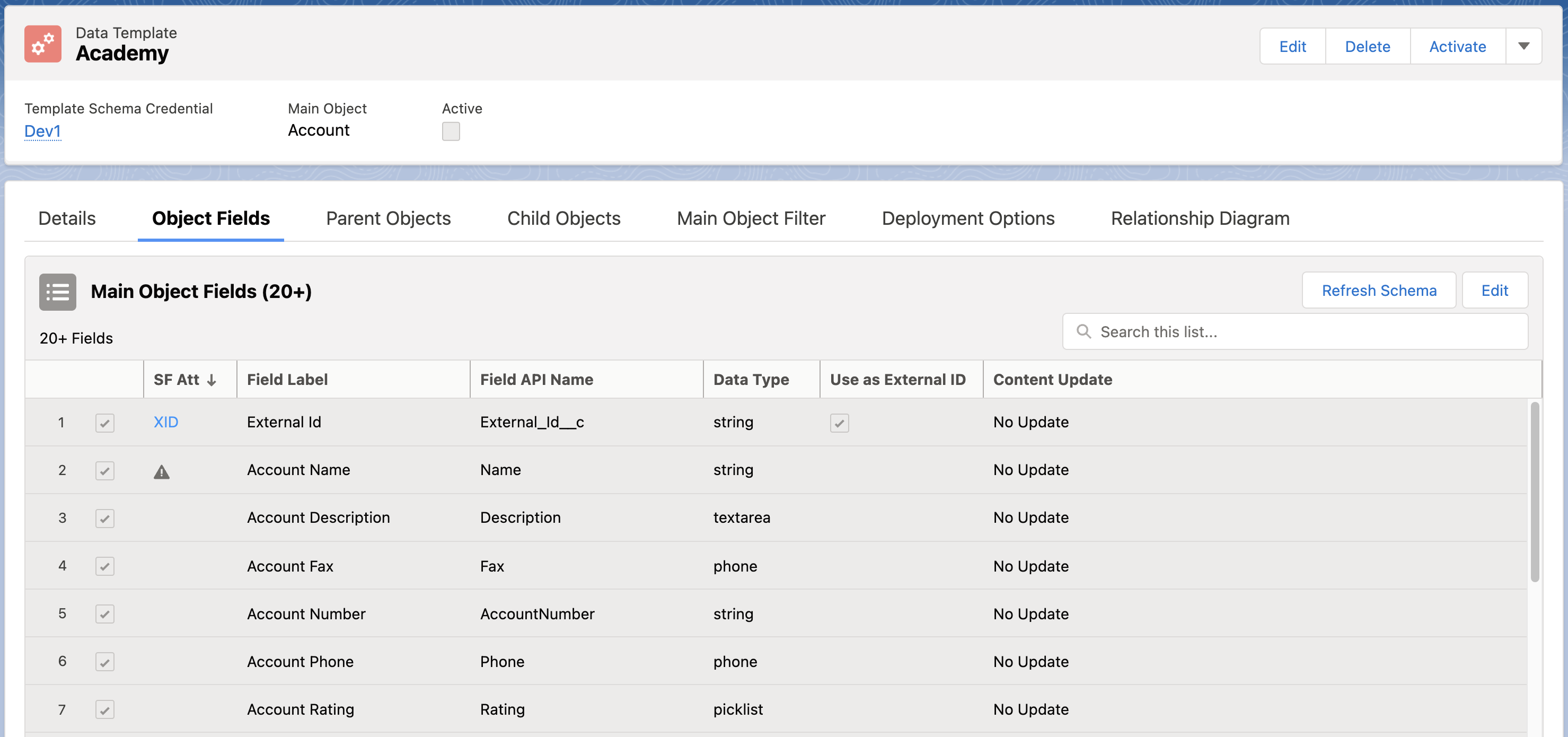Screen dimensions: 1568x737
Task: Toggle the External Id row checkbox
Action: pyautogui.click(x=105, y=423)
